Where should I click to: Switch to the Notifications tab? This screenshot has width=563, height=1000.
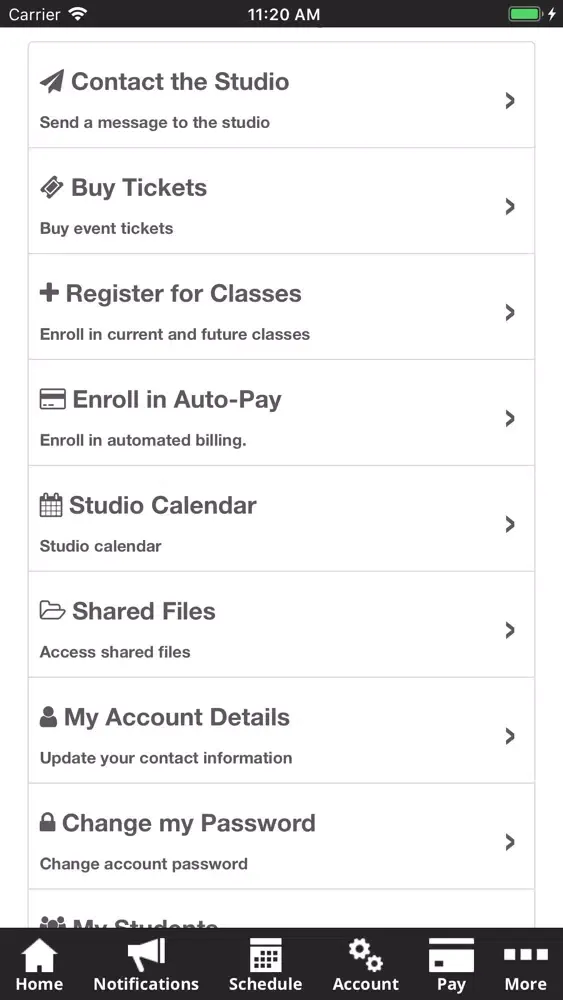pyautogui.click(x=146, y=964)
